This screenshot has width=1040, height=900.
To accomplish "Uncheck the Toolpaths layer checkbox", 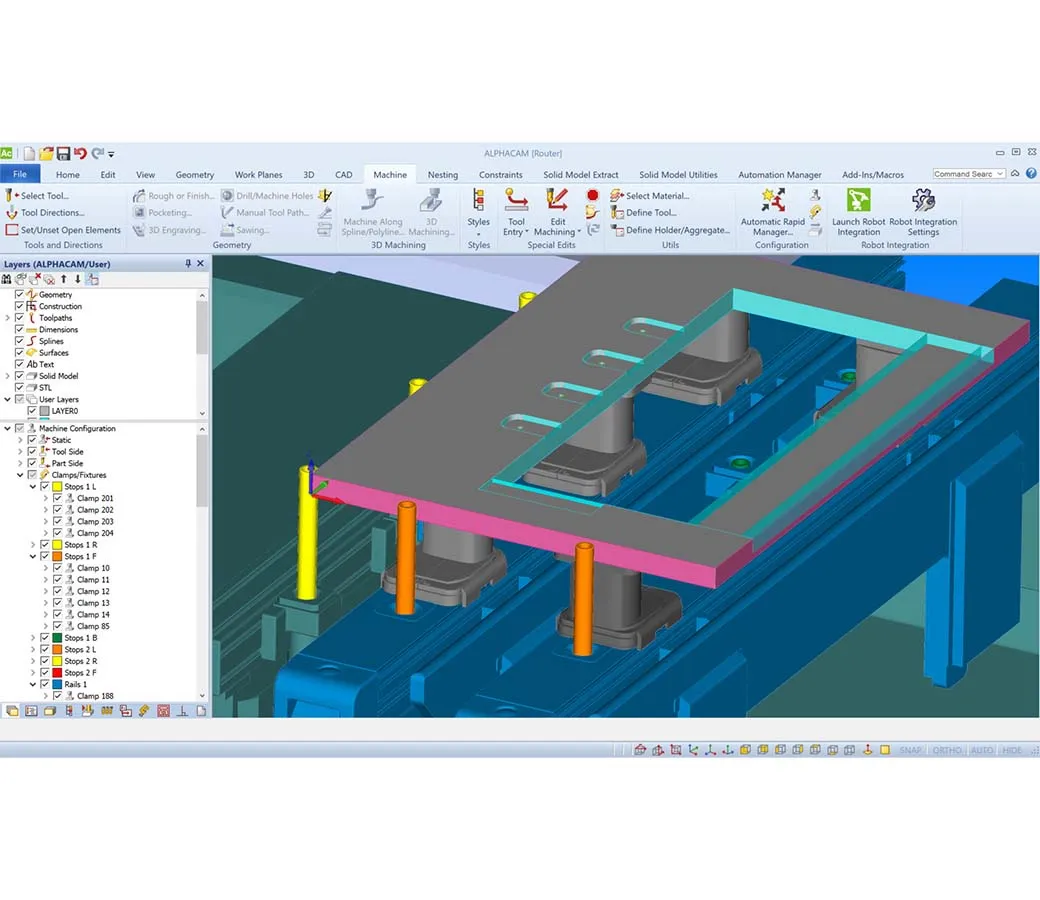I will [19, 318].
